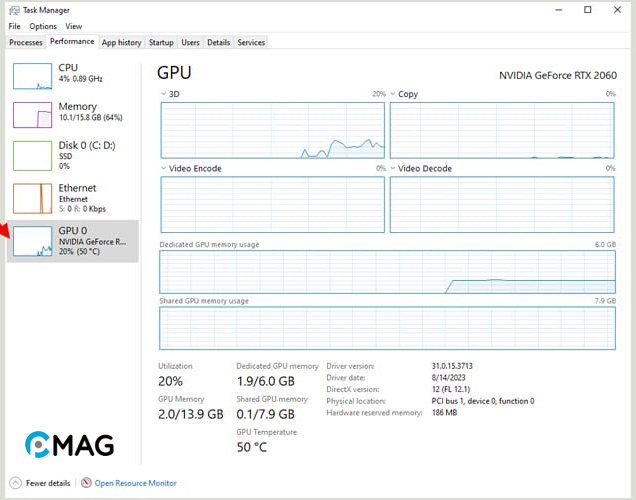The width and height of the screenshot is (636, 500).
Task: Open the Details tab
Action: coord(218,42)
